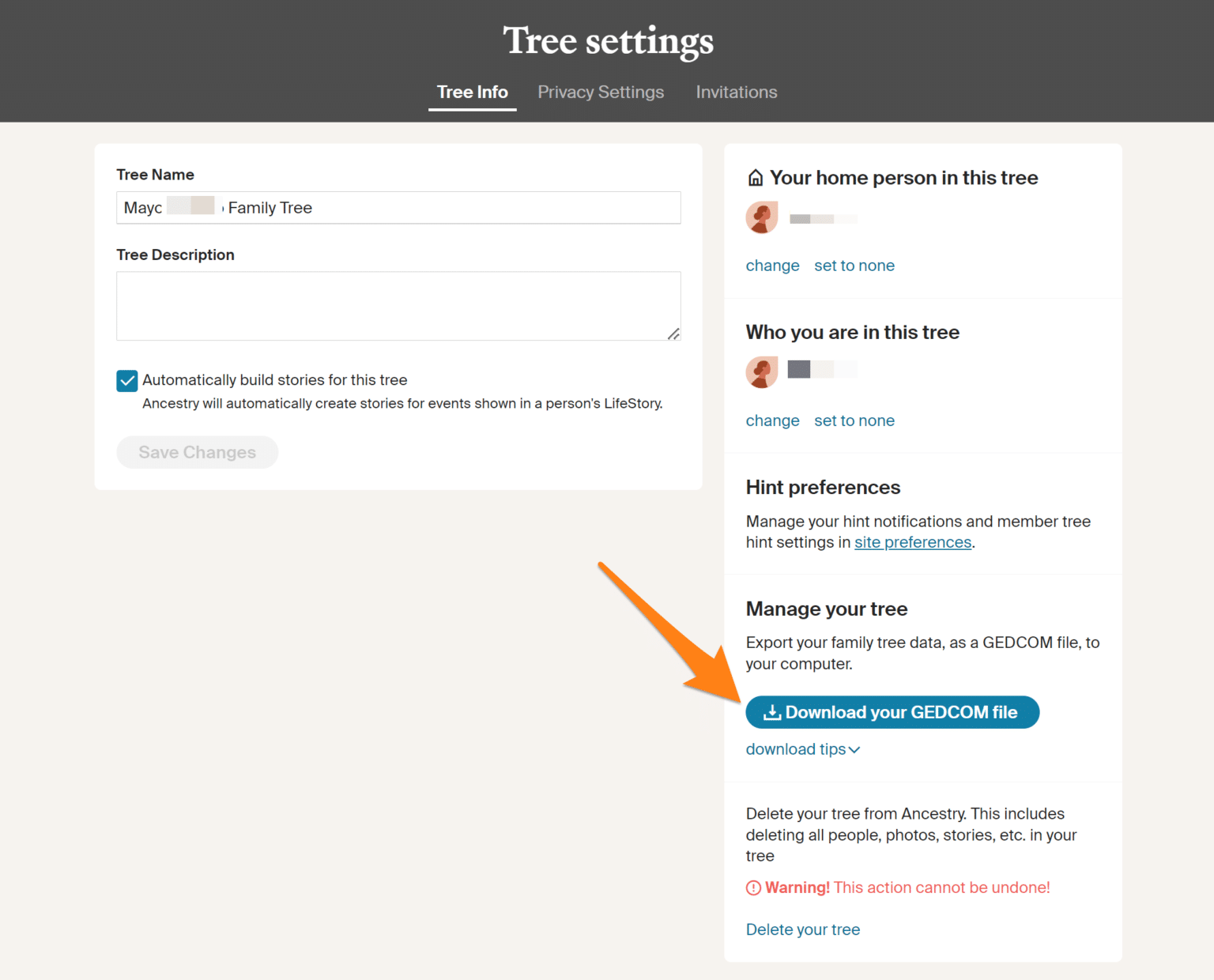Screen dimensions: 1214x980
Task: Open the home person's avatar portrait
Action: 761,217
